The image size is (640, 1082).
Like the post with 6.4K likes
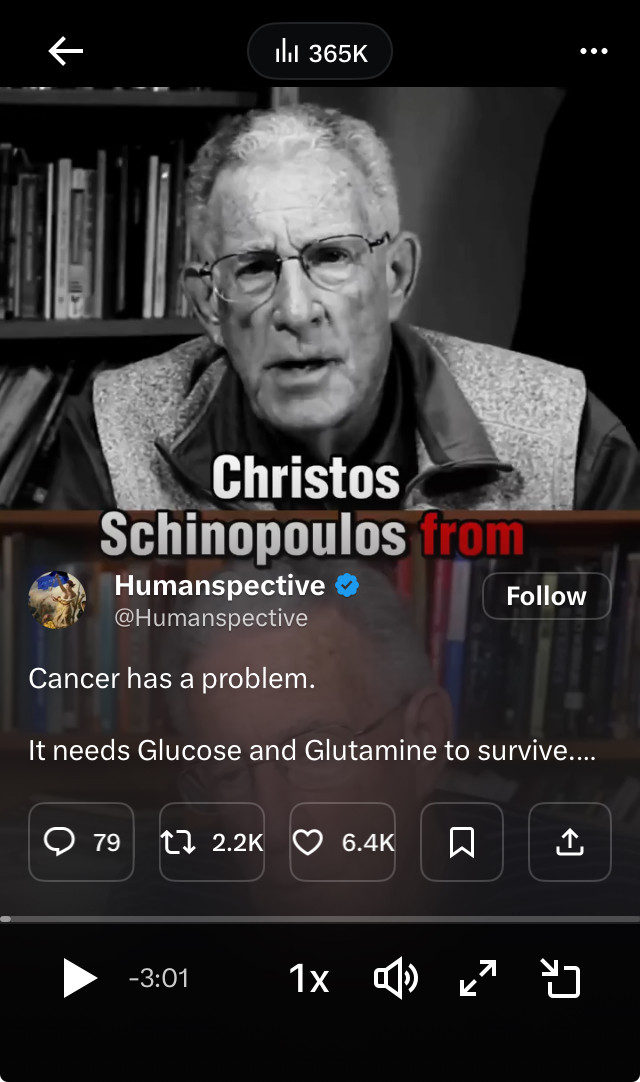pos(342,842)
